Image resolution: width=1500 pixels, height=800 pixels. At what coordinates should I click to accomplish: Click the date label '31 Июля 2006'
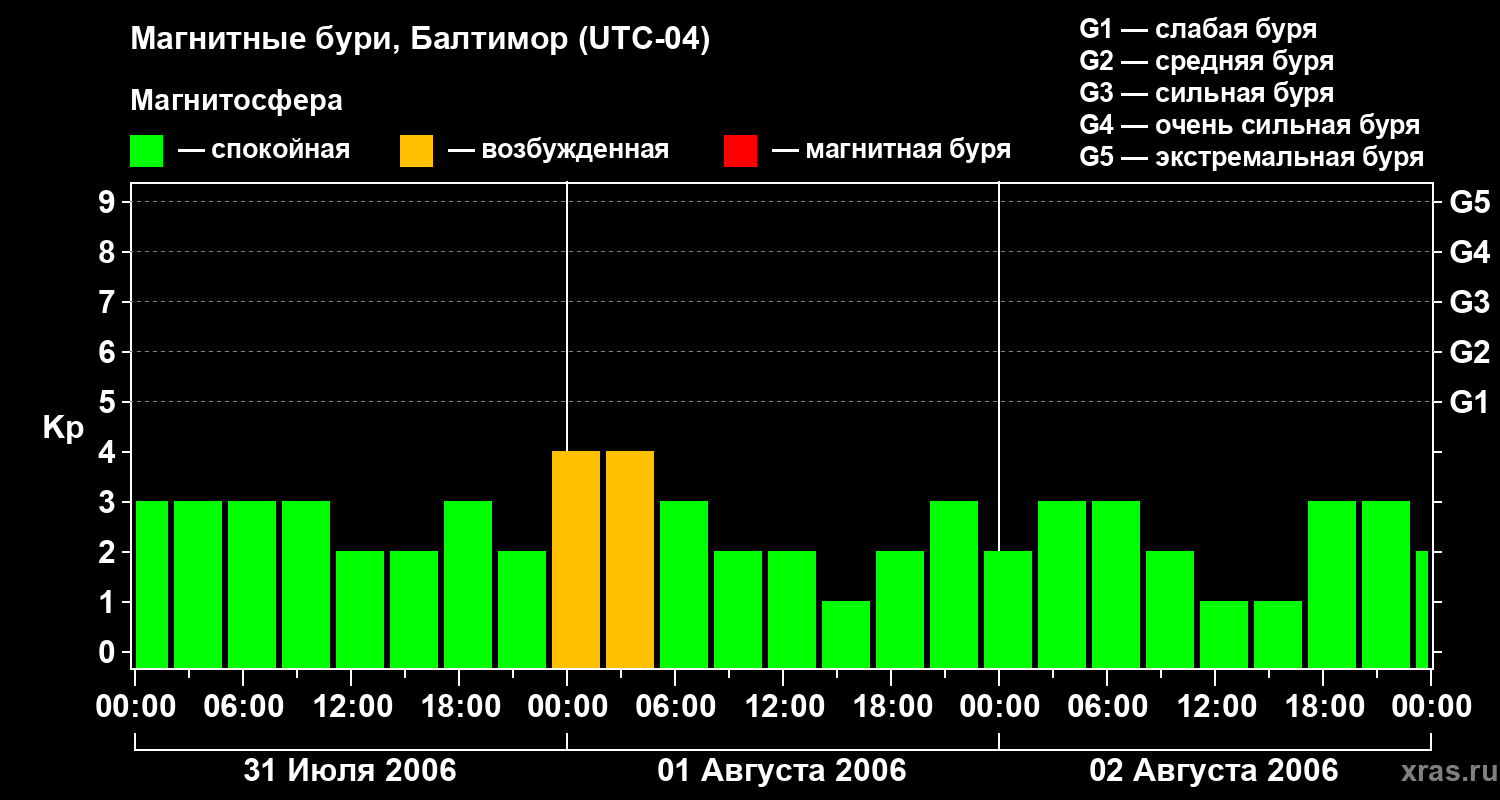[x=350, y=770]
